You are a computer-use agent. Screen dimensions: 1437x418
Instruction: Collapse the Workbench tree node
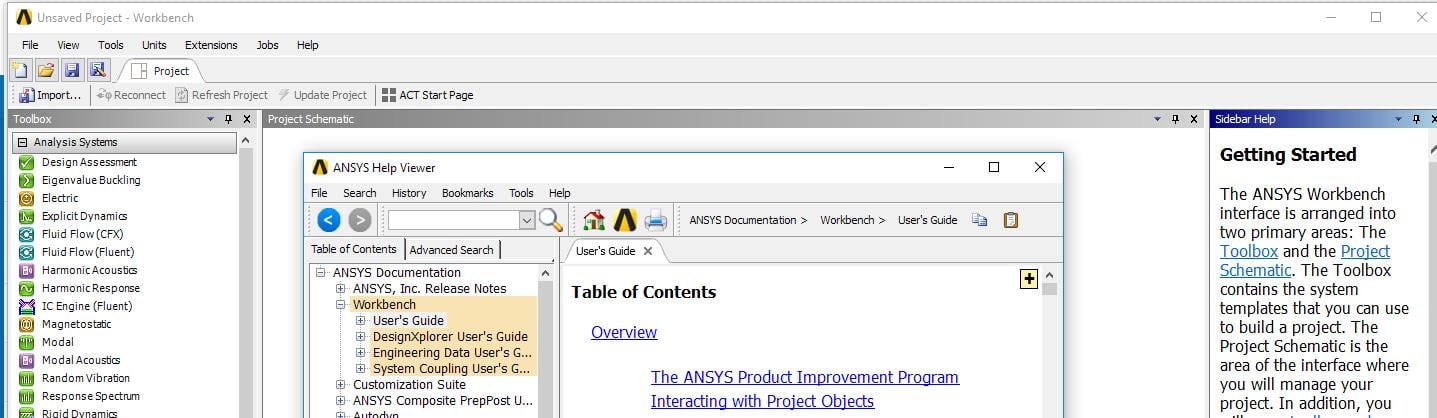[x=341, y=305]
